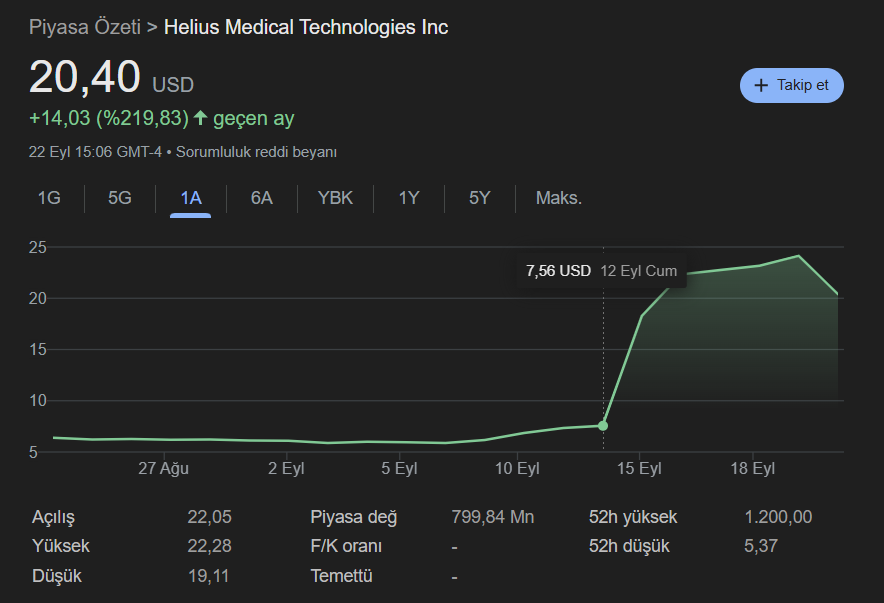Click the Takip et follow button
884x603 pixels.
click(x=792, y=86)
